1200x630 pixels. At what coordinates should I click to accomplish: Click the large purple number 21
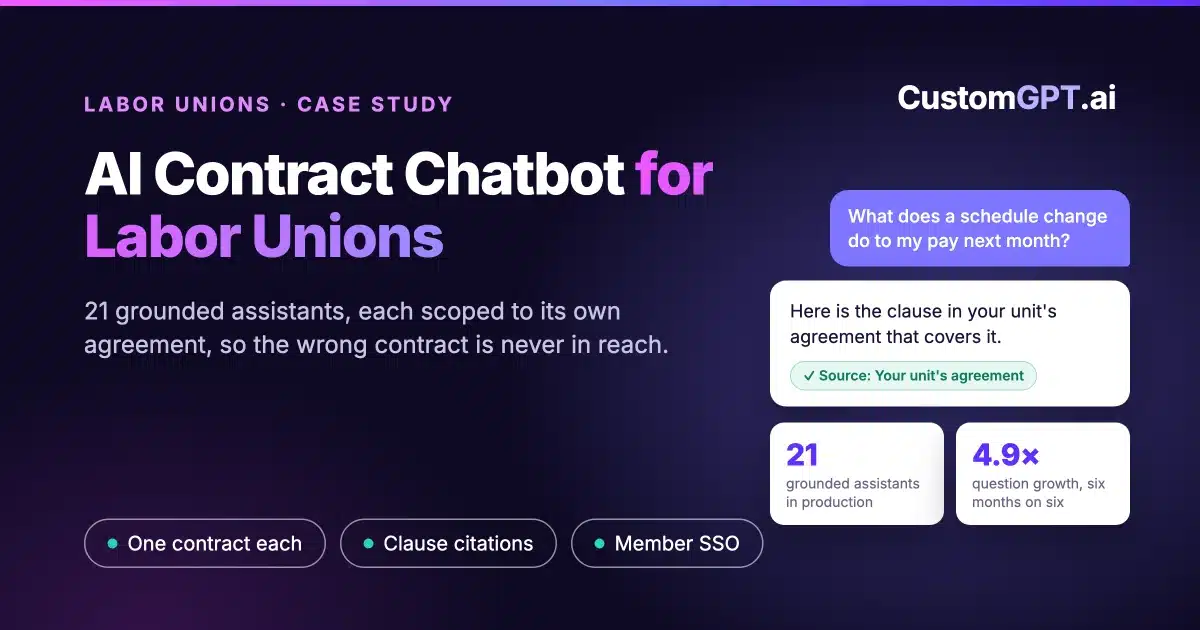coord(802,455)
